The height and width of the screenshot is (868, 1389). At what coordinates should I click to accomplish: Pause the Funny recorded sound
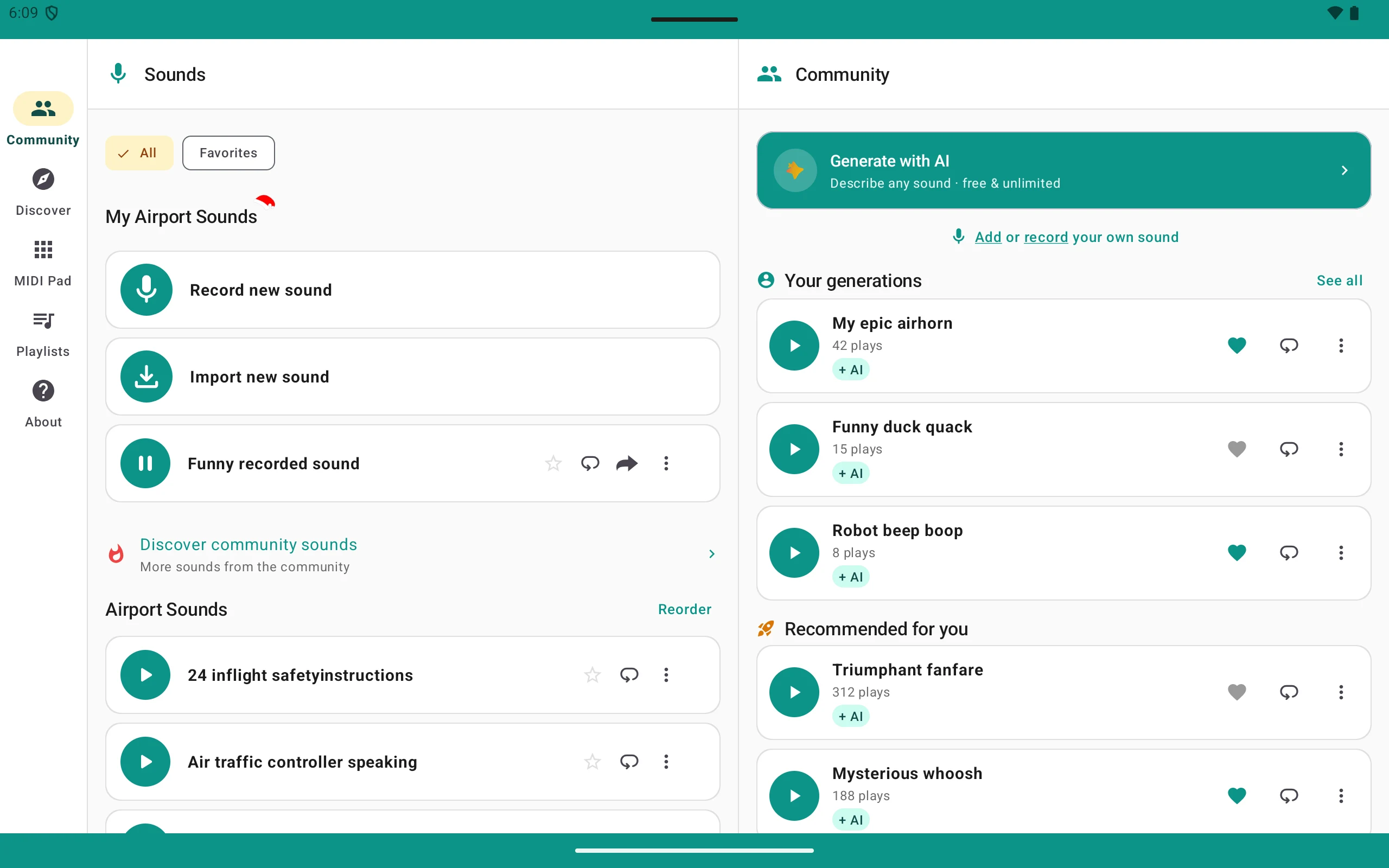point(145,463)
